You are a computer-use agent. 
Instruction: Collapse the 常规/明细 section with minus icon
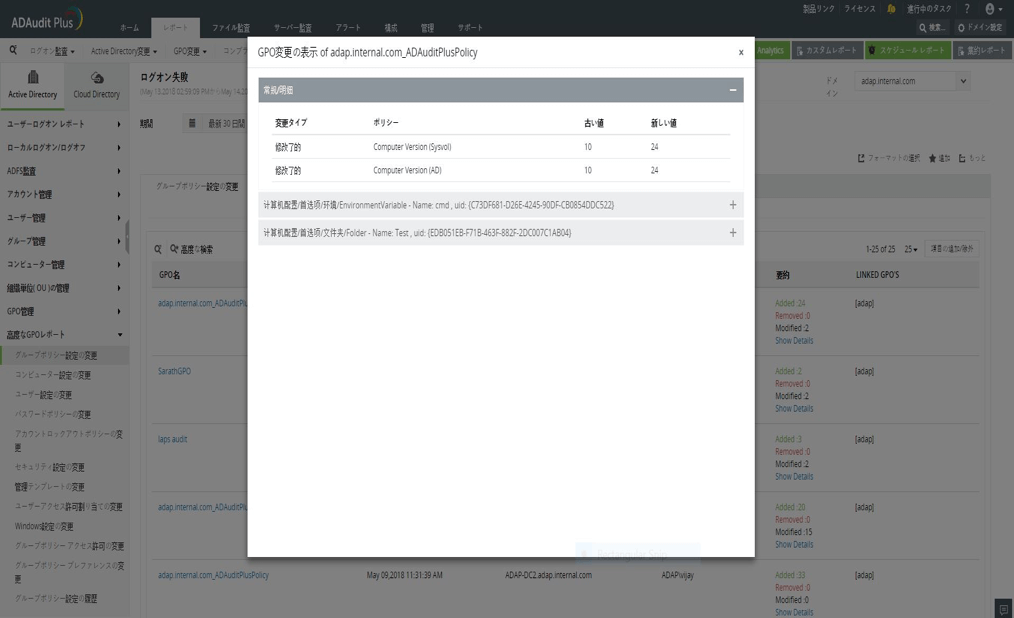click(733, 90)
